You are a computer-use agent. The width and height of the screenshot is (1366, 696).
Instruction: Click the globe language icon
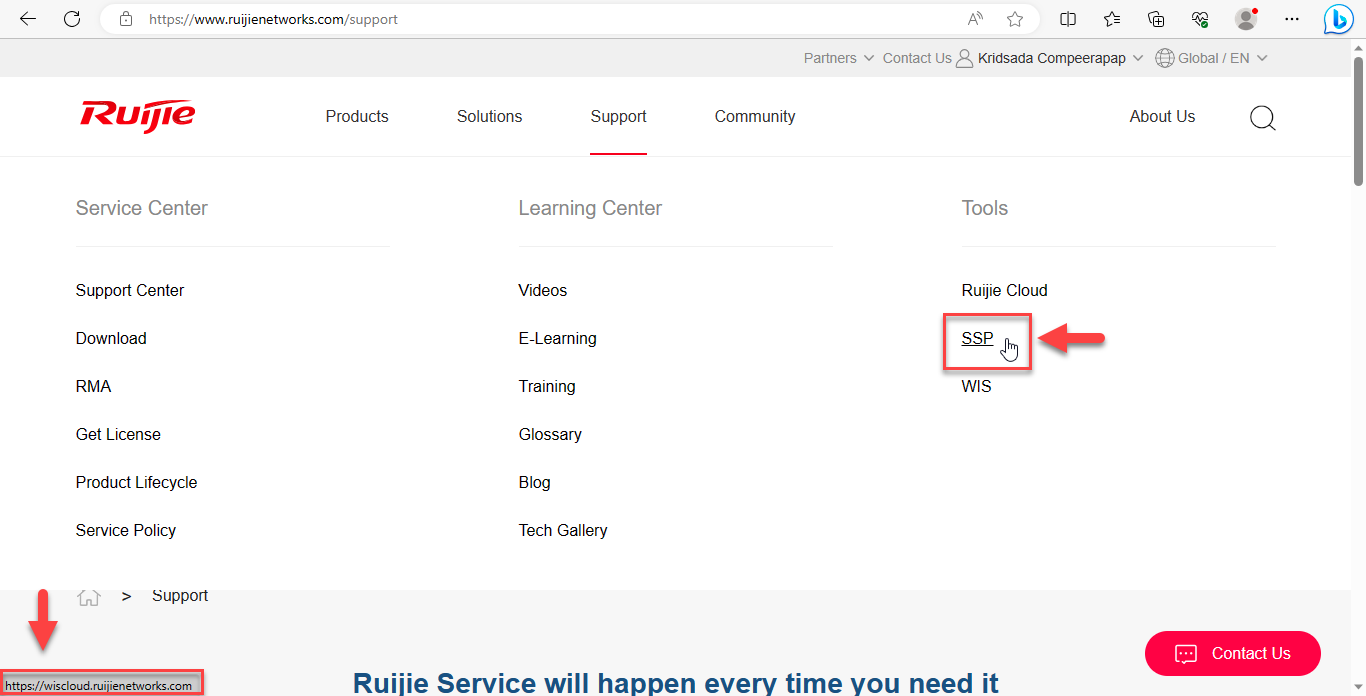pyautogui.click(x=1164, y=58)
